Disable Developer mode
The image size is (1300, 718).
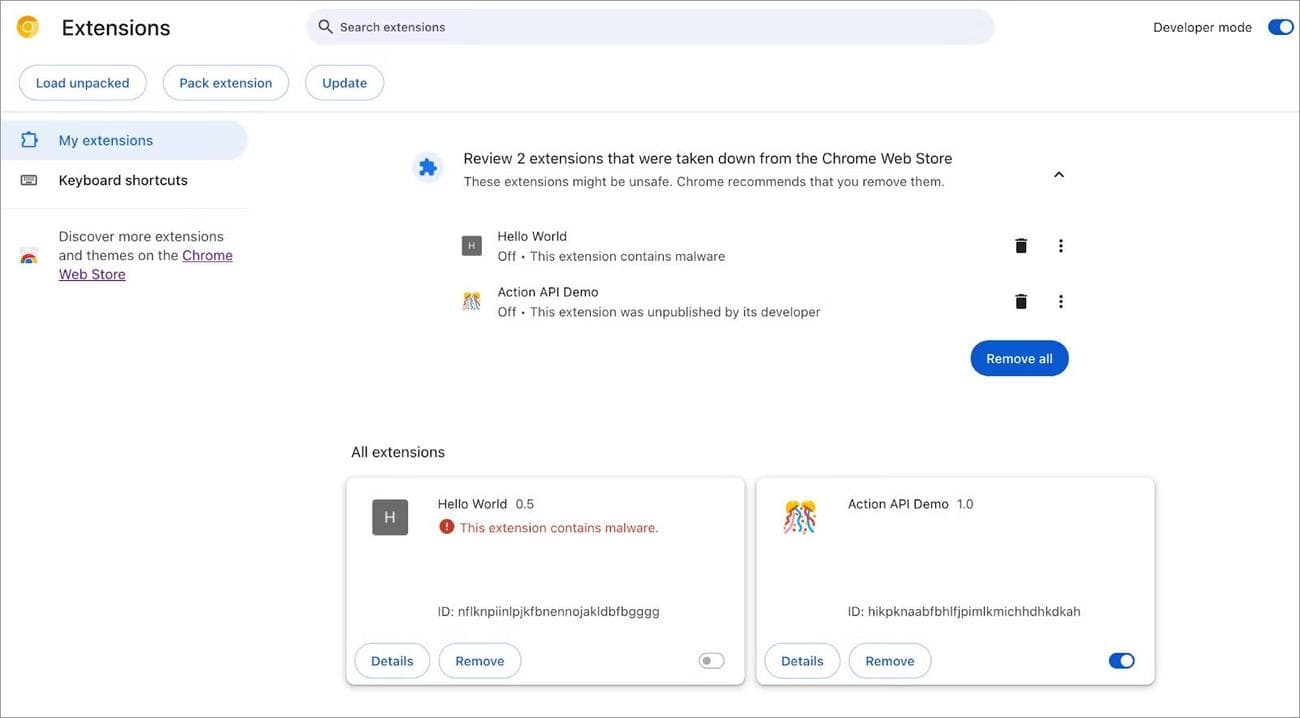click(1280, 24)
